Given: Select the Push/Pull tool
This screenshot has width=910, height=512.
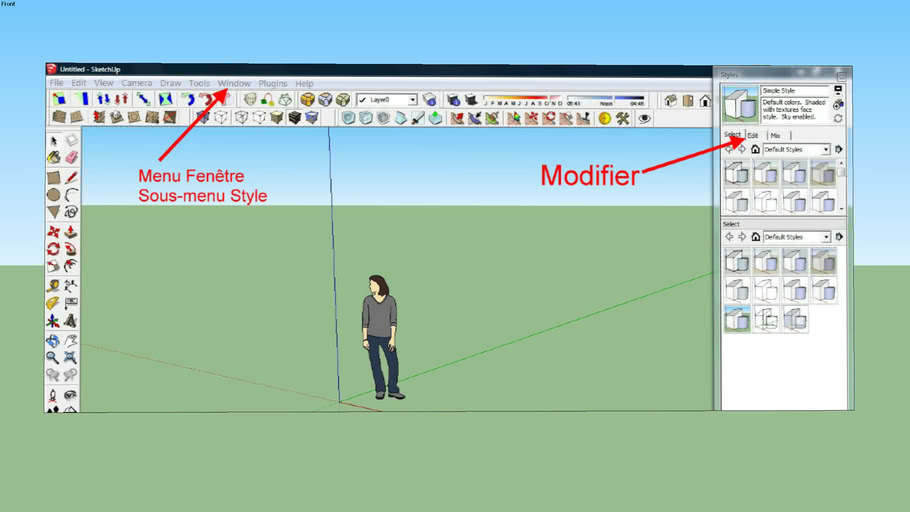Looking at the screenshot, I should tap(71, 231).
